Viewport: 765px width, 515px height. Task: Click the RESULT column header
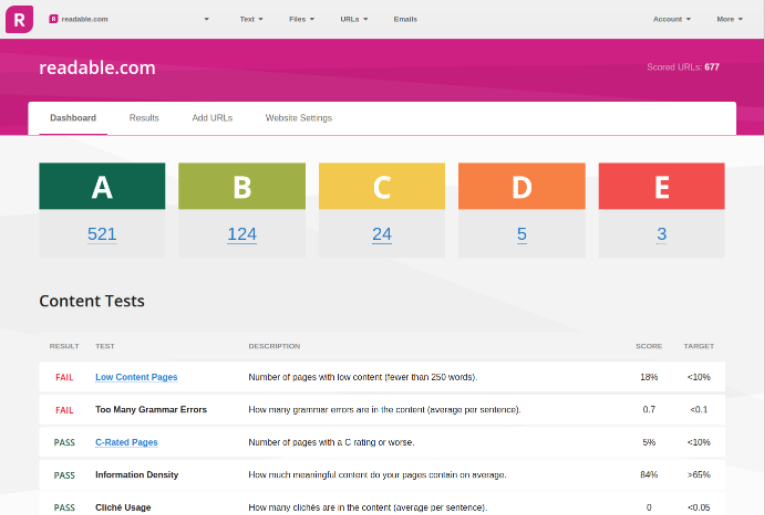[64, 346]
